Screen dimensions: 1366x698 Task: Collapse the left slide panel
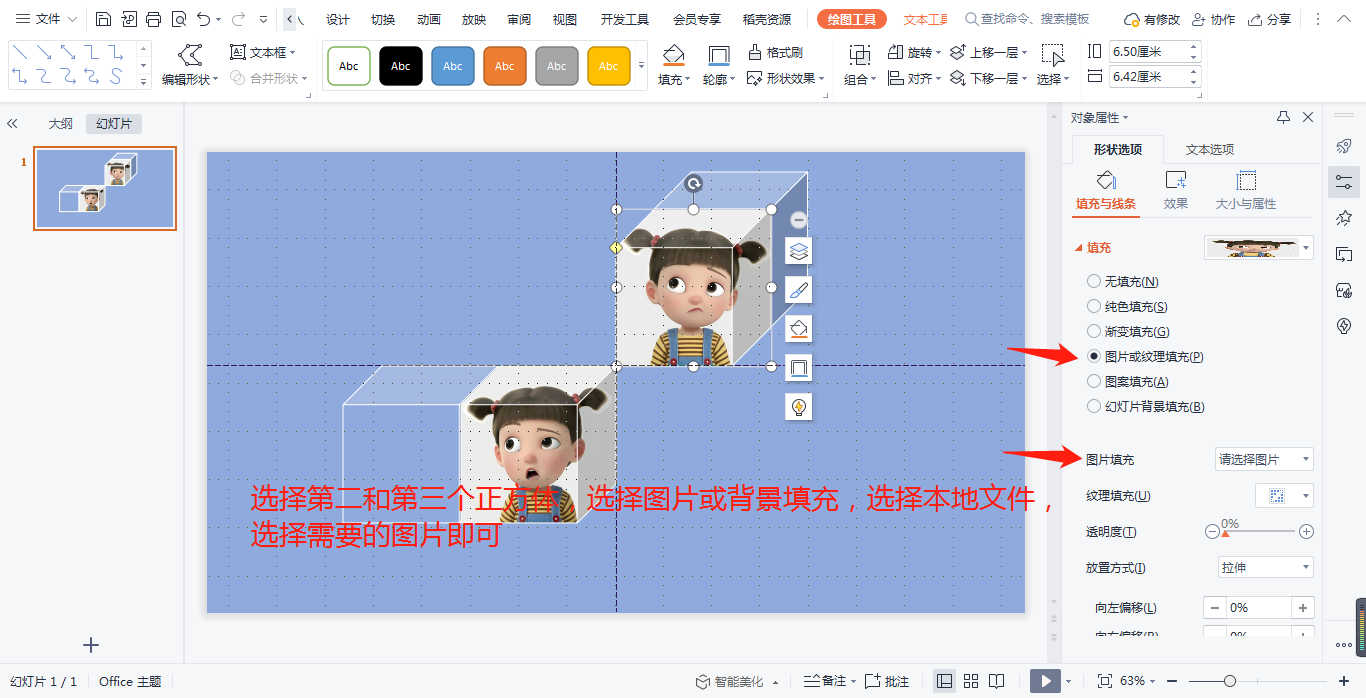pos(12,124)
